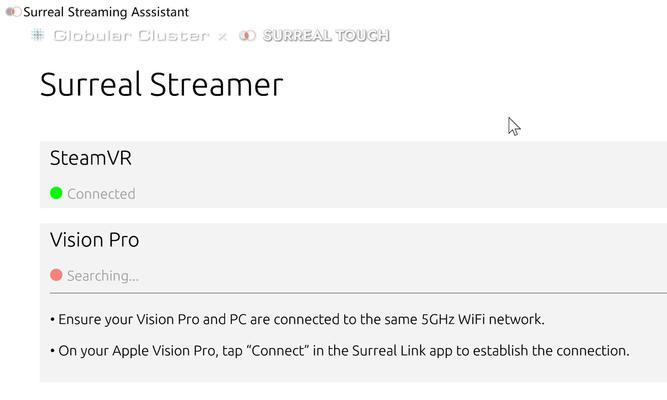Click the Searching... status label
The width and height of the screenshot is (667, 400).
[103, 276]
